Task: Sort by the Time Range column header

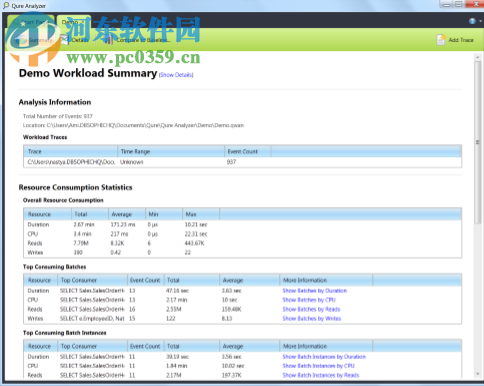Action: (171, 151)
